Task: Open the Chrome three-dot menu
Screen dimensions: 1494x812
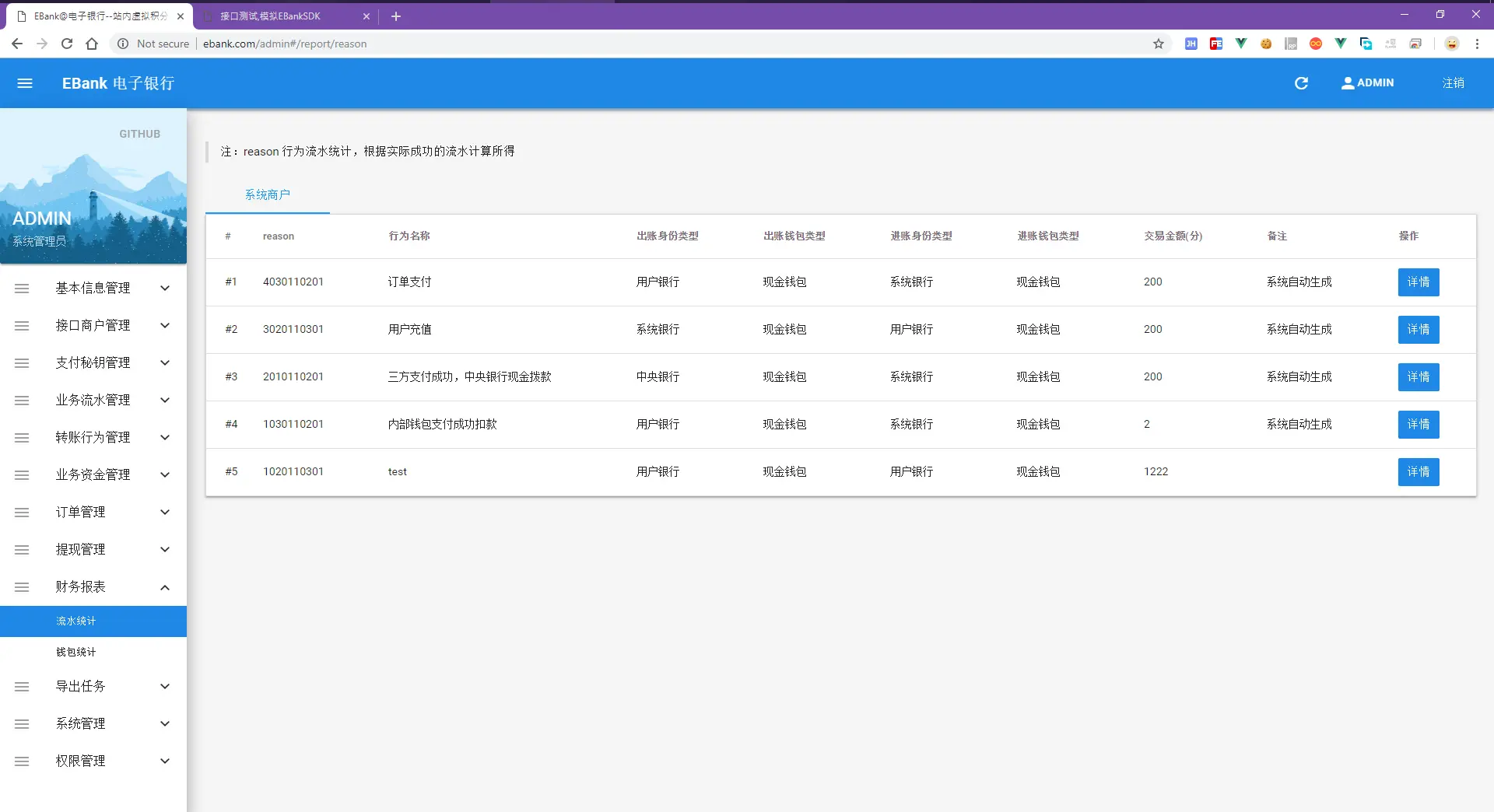Action: (1477, 44)
